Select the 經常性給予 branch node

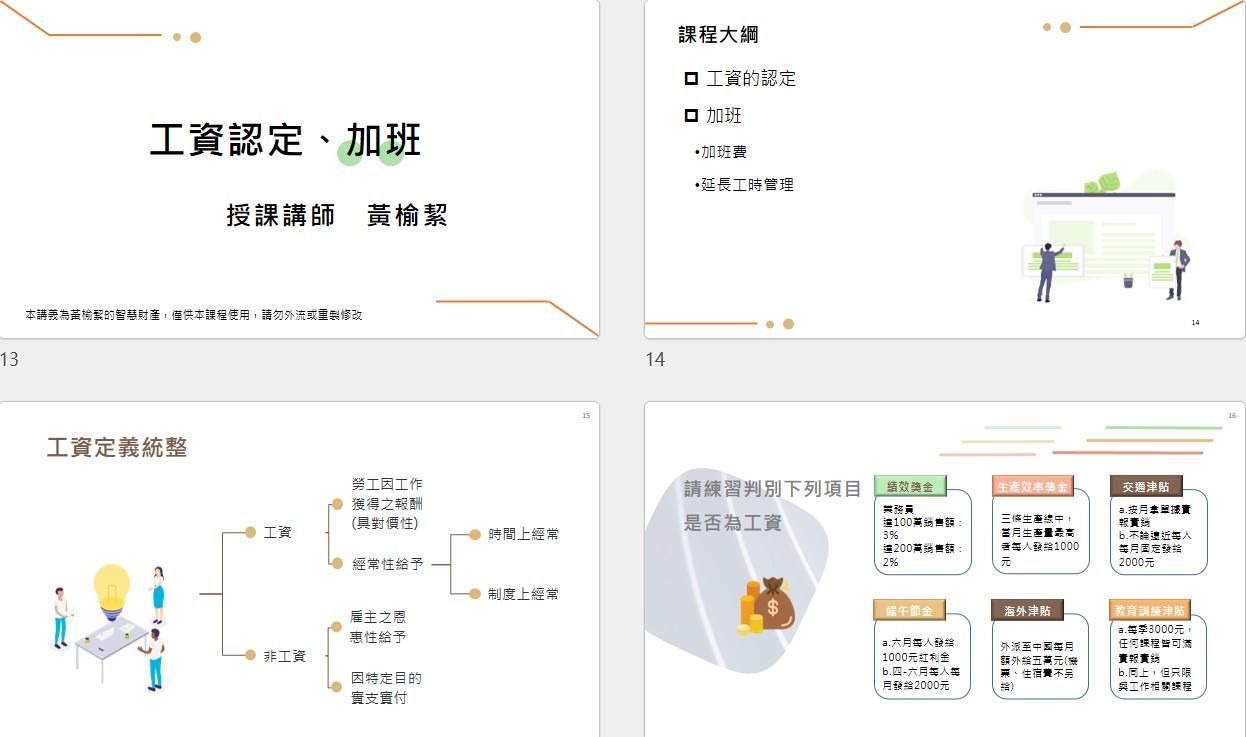(x=388, y=564)
